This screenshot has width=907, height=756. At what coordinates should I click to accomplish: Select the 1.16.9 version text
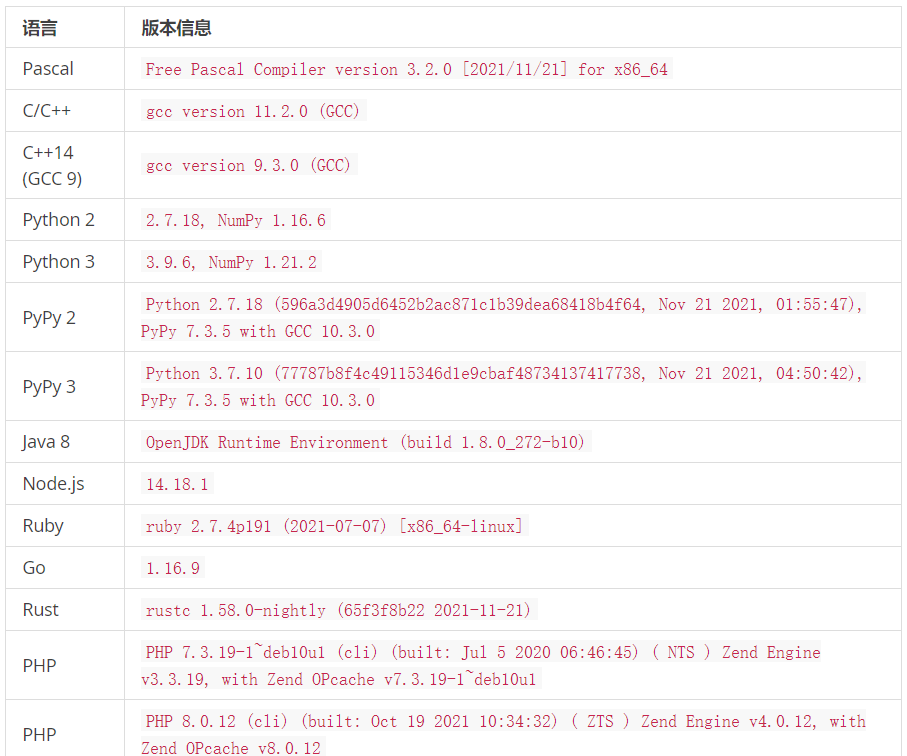point(172,568)
